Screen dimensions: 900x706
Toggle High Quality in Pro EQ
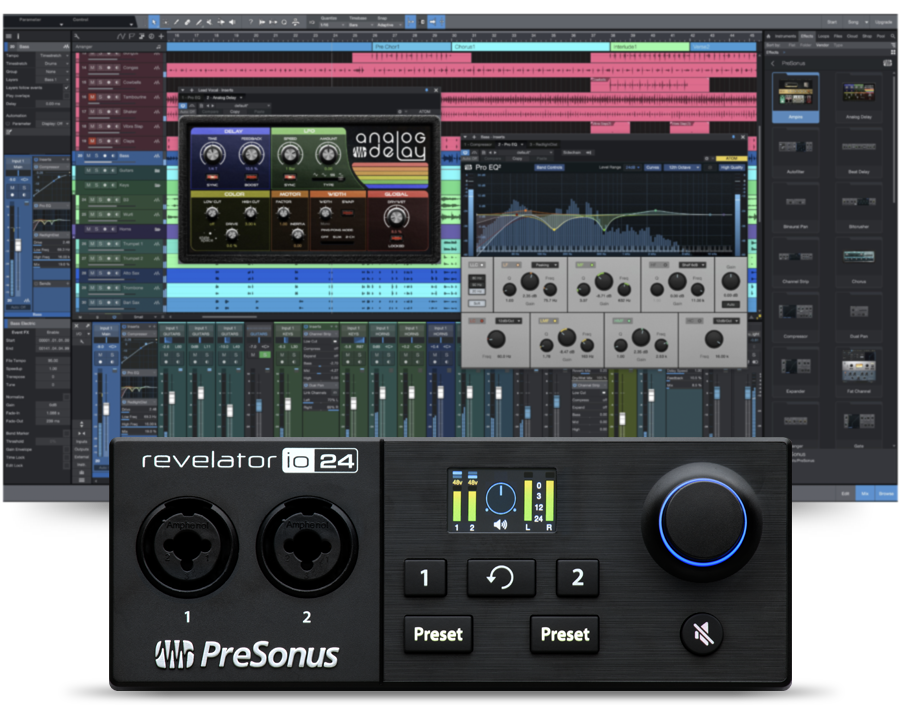tap(732, 168)
